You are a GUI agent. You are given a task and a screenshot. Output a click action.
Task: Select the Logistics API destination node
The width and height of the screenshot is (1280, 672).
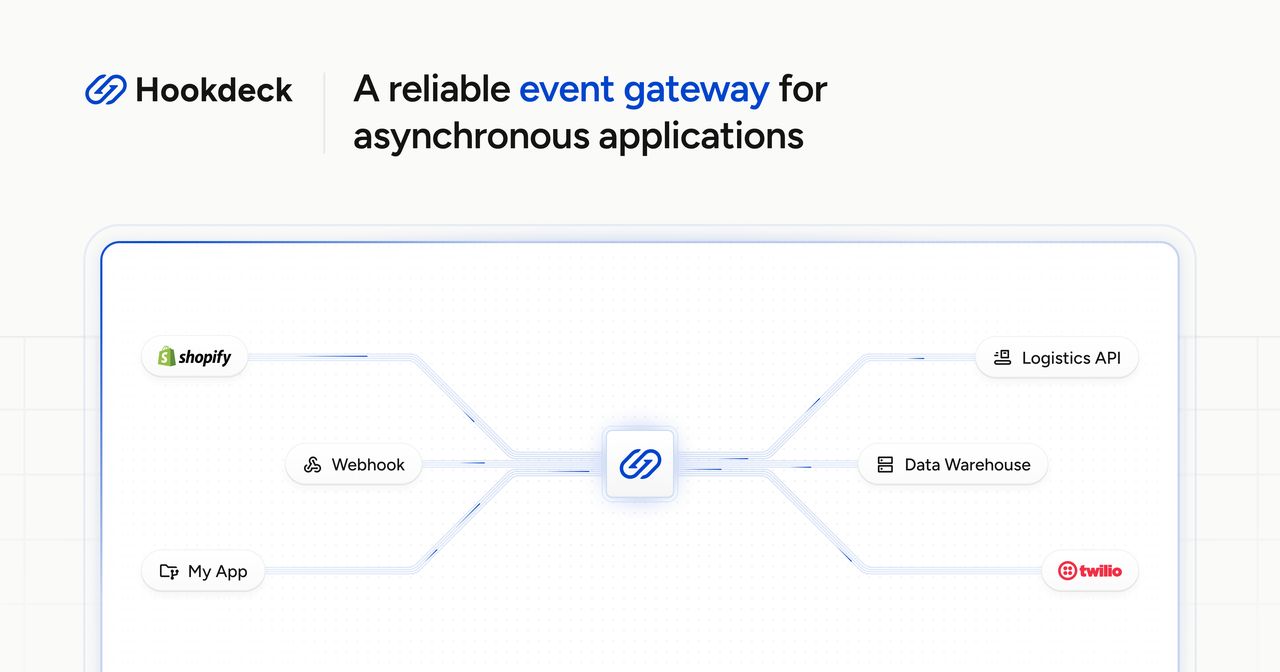pos(1057,357)
